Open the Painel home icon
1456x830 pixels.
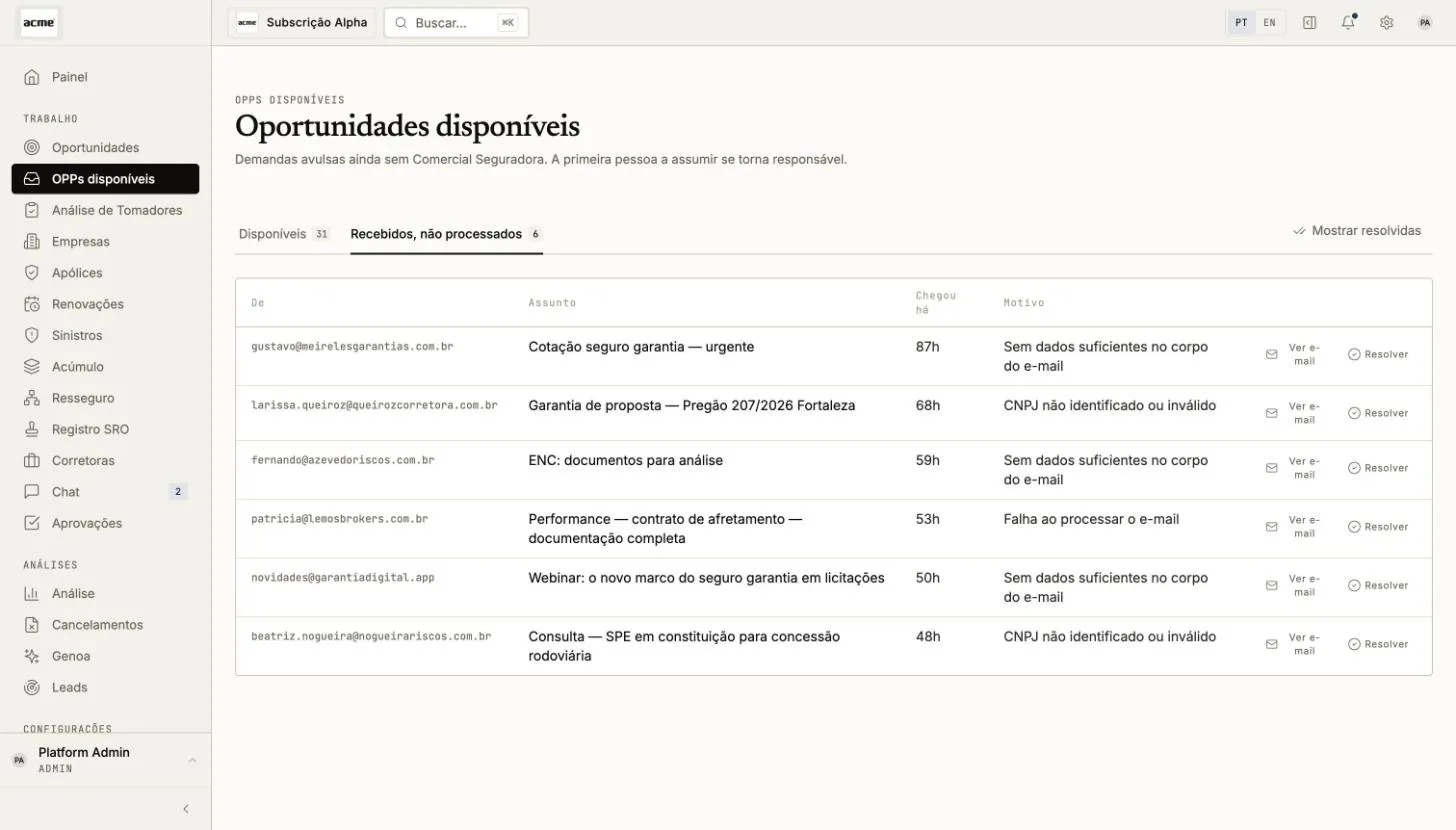tap(32, 77)
